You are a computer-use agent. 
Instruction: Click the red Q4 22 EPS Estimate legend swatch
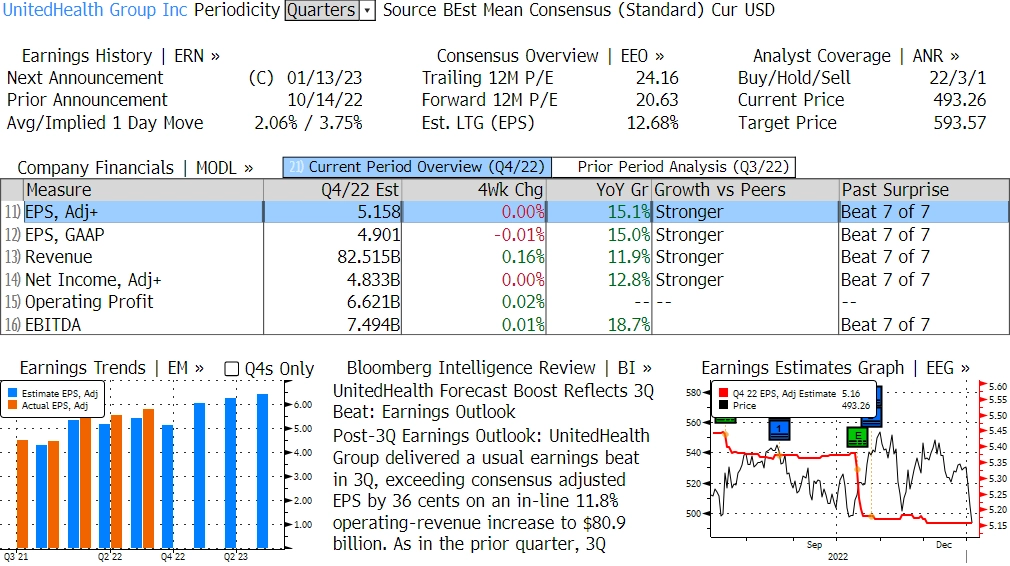tap(723, 393)
